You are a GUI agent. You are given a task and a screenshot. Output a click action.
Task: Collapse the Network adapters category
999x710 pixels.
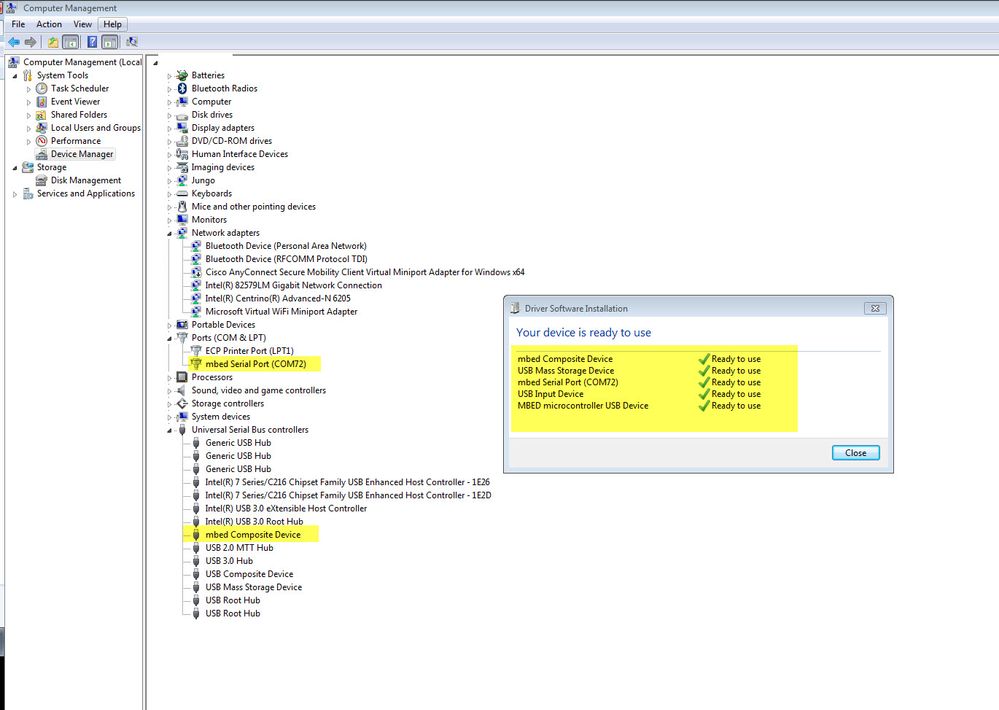[x=169, y=234]
